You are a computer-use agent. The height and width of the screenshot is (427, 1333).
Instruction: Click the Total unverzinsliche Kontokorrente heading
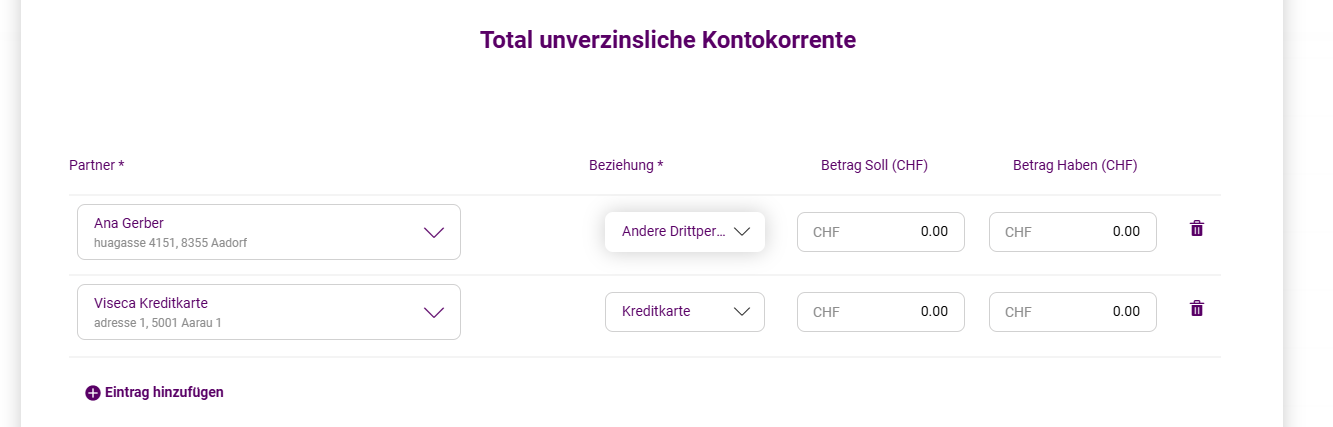[668, 40]
